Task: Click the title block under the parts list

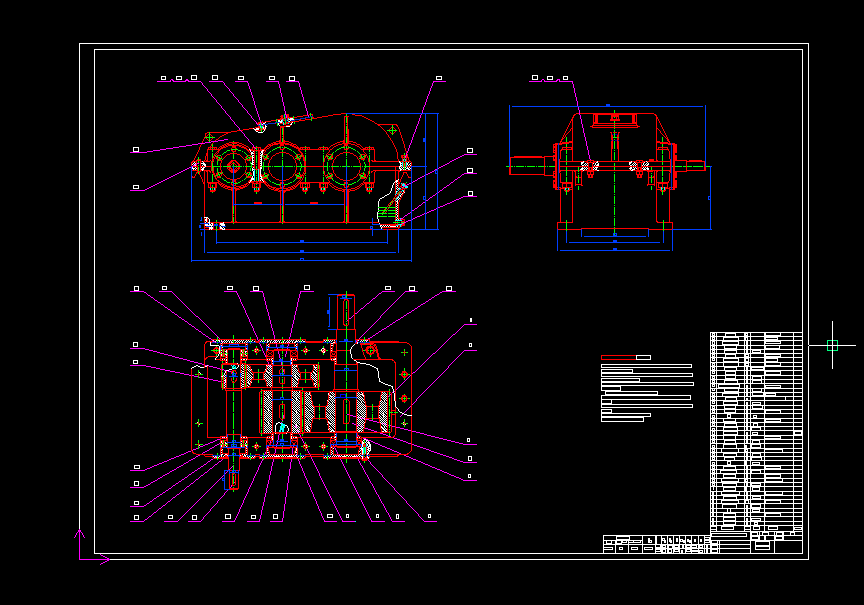Action: pos(703,543)
